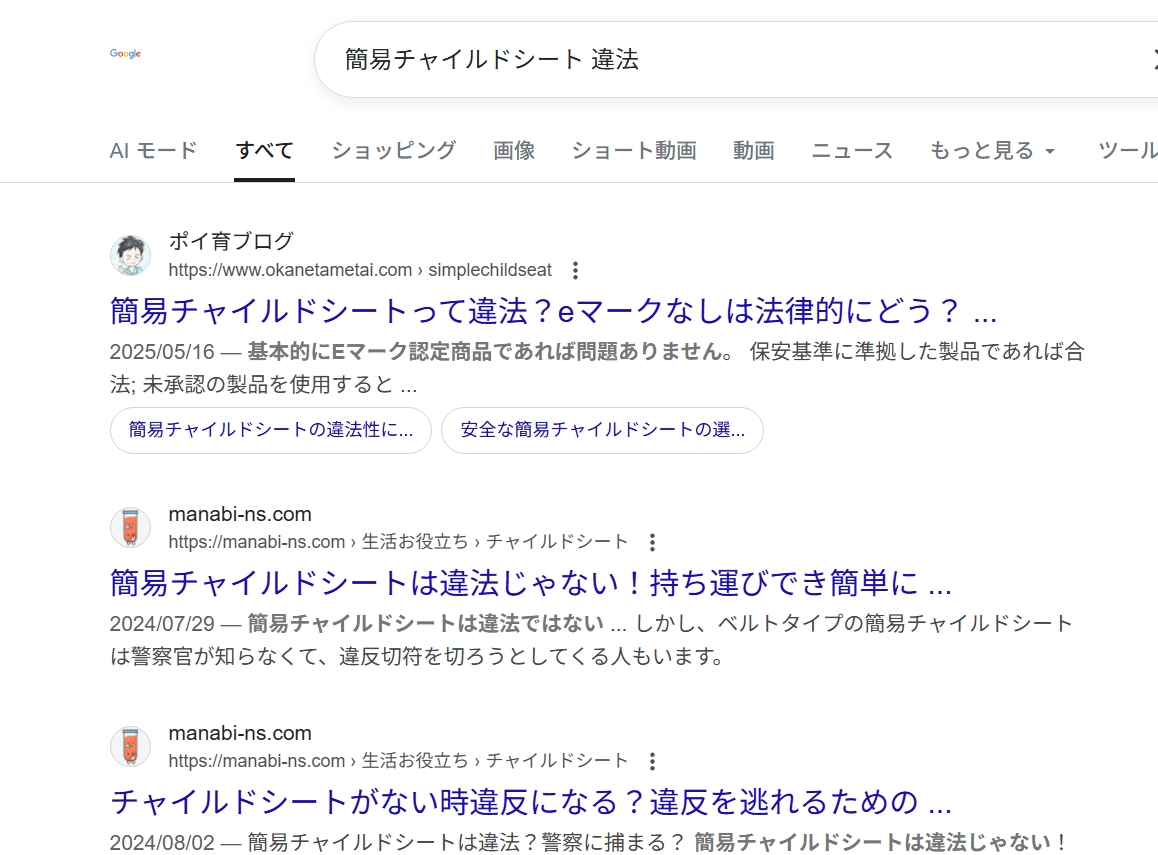Click the ポイ育ブログ site favicon
The image size is (1158, 855).
click(130, 256)
